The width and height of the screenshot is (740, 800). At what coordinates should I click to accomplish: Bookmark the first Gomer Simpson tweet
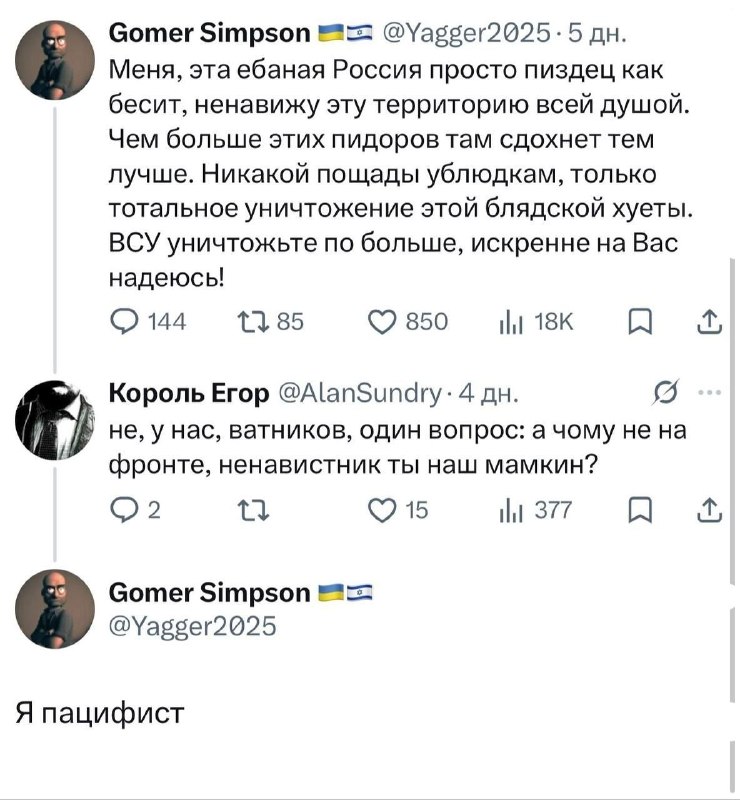[640, 323]
